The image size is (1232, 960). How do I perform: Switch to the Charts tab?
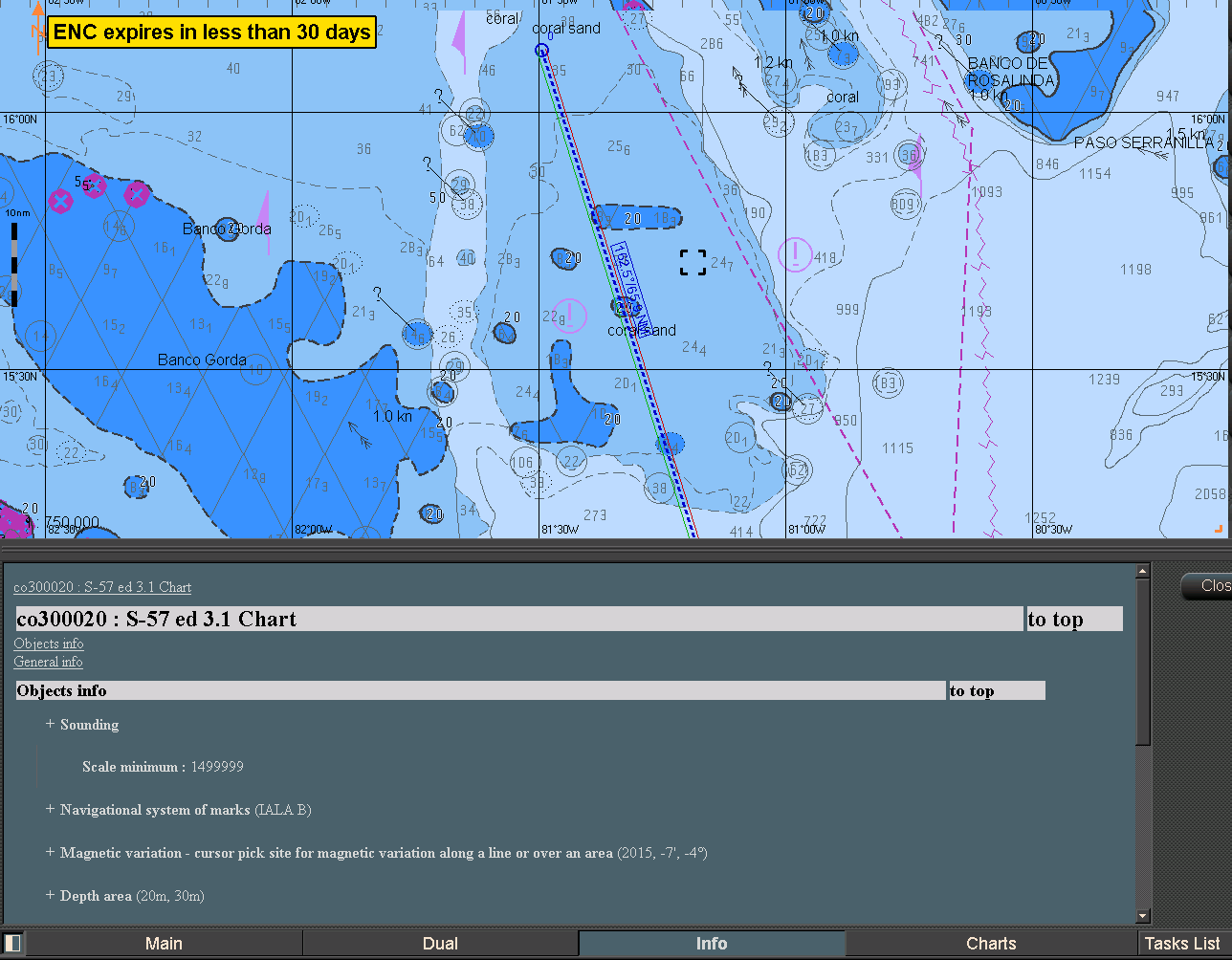[x=990, y=943]
